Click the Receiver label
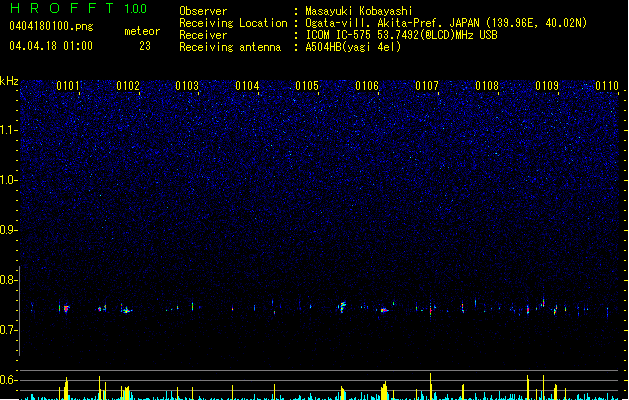This screenshot has width=629, height=400. click(203, 35)
